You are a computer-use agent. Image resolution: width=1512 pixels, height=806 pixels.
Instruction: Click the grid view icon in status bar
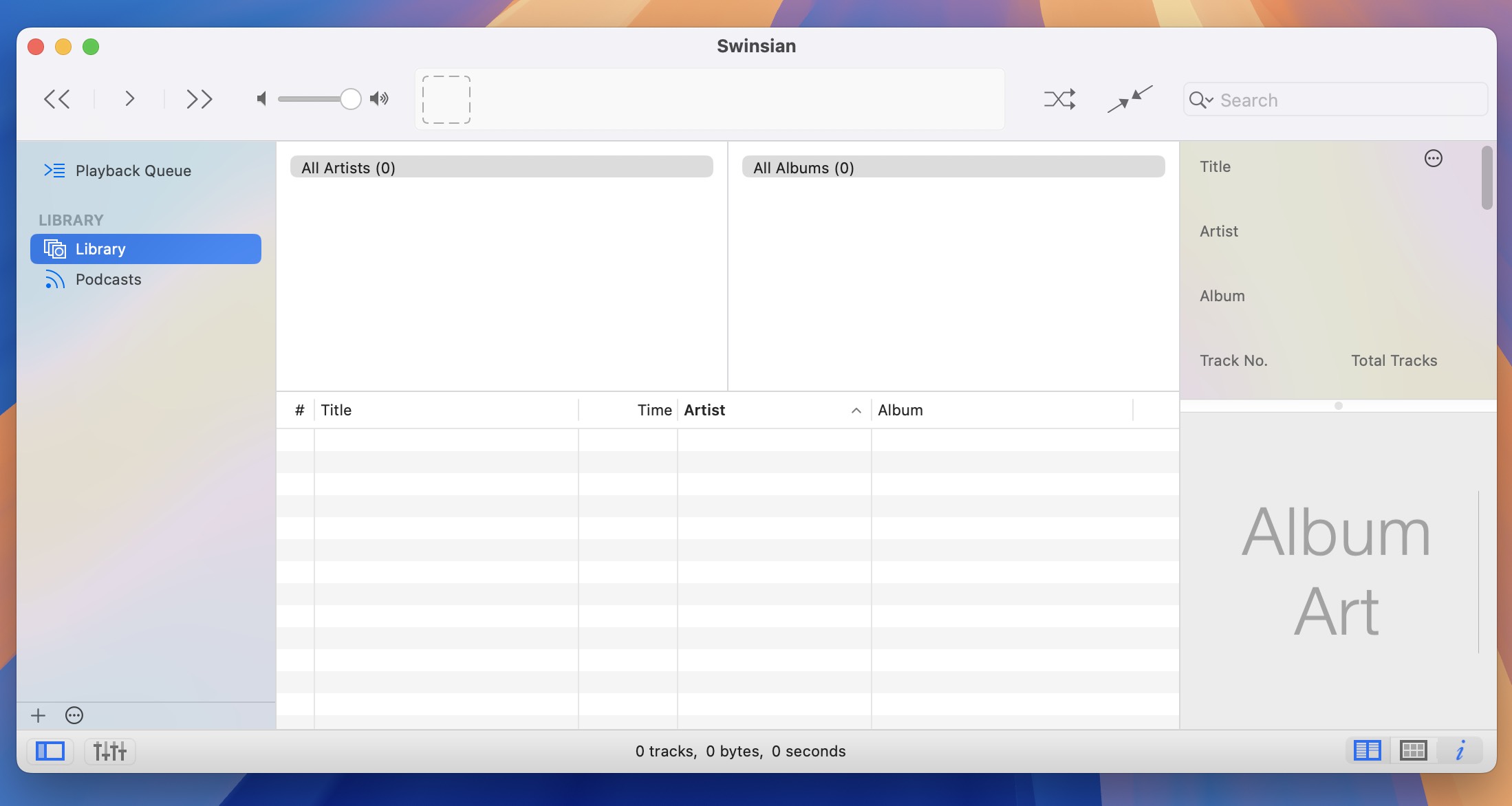pyautogui.click(x=1413, y=751)
